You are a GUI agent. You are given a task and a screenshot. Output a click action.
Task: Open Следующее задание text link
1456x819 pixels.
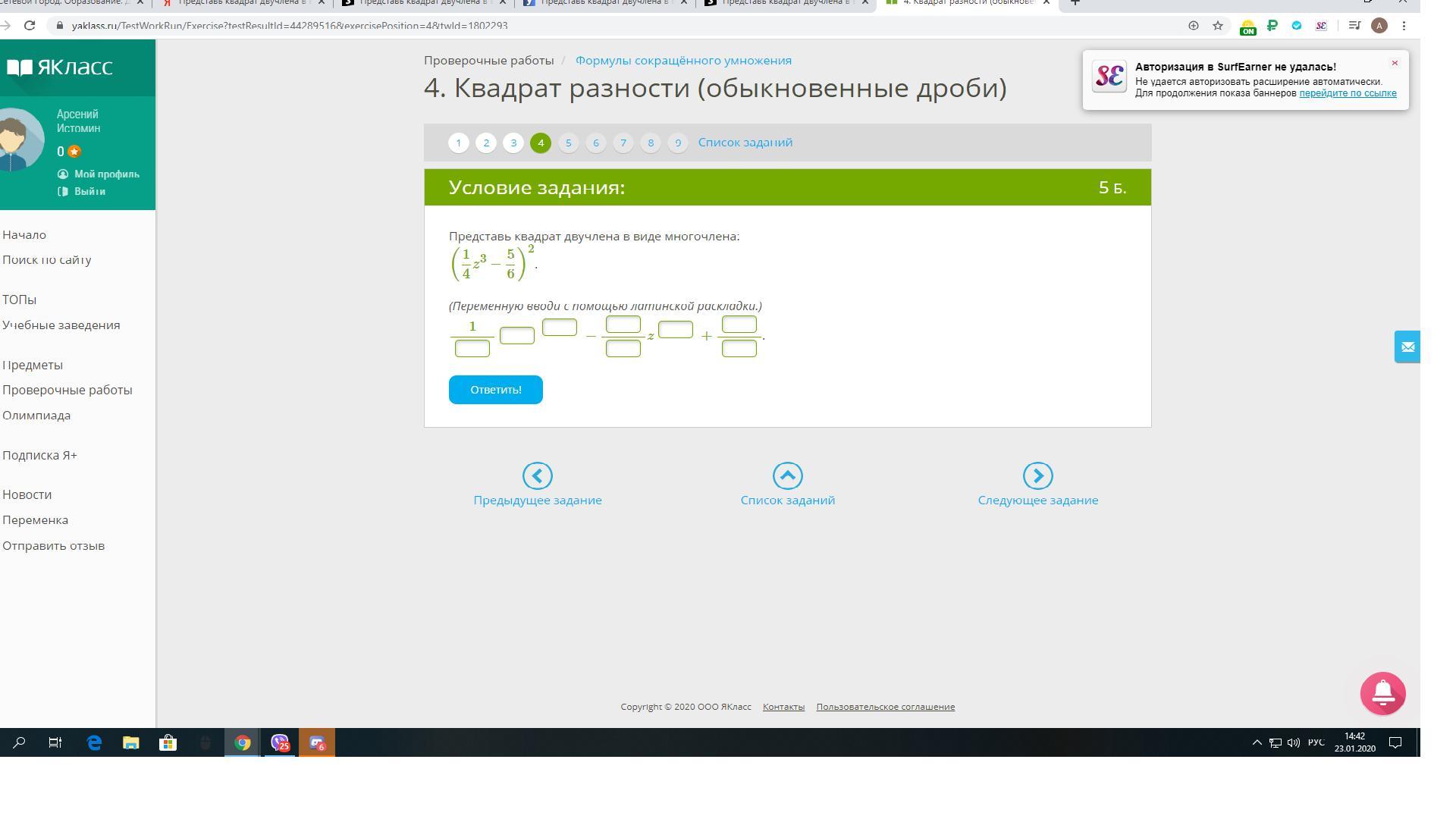click(x=1038, y=500)
